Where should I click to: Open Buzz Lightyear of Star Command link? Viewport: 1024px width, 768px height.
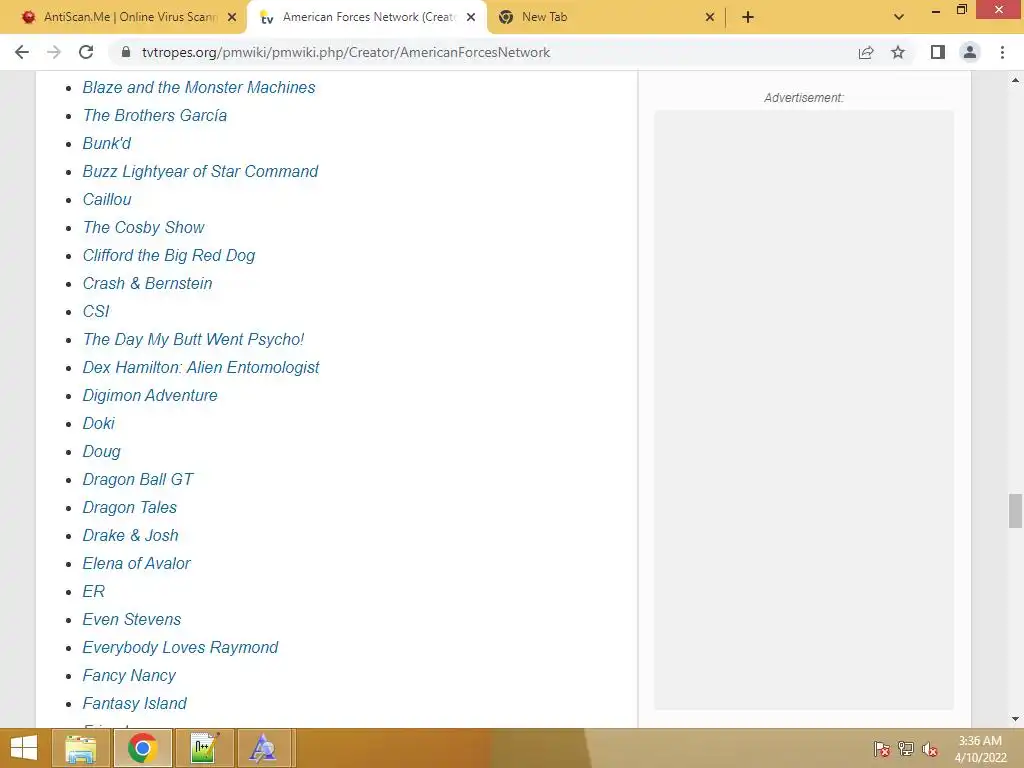200,172
